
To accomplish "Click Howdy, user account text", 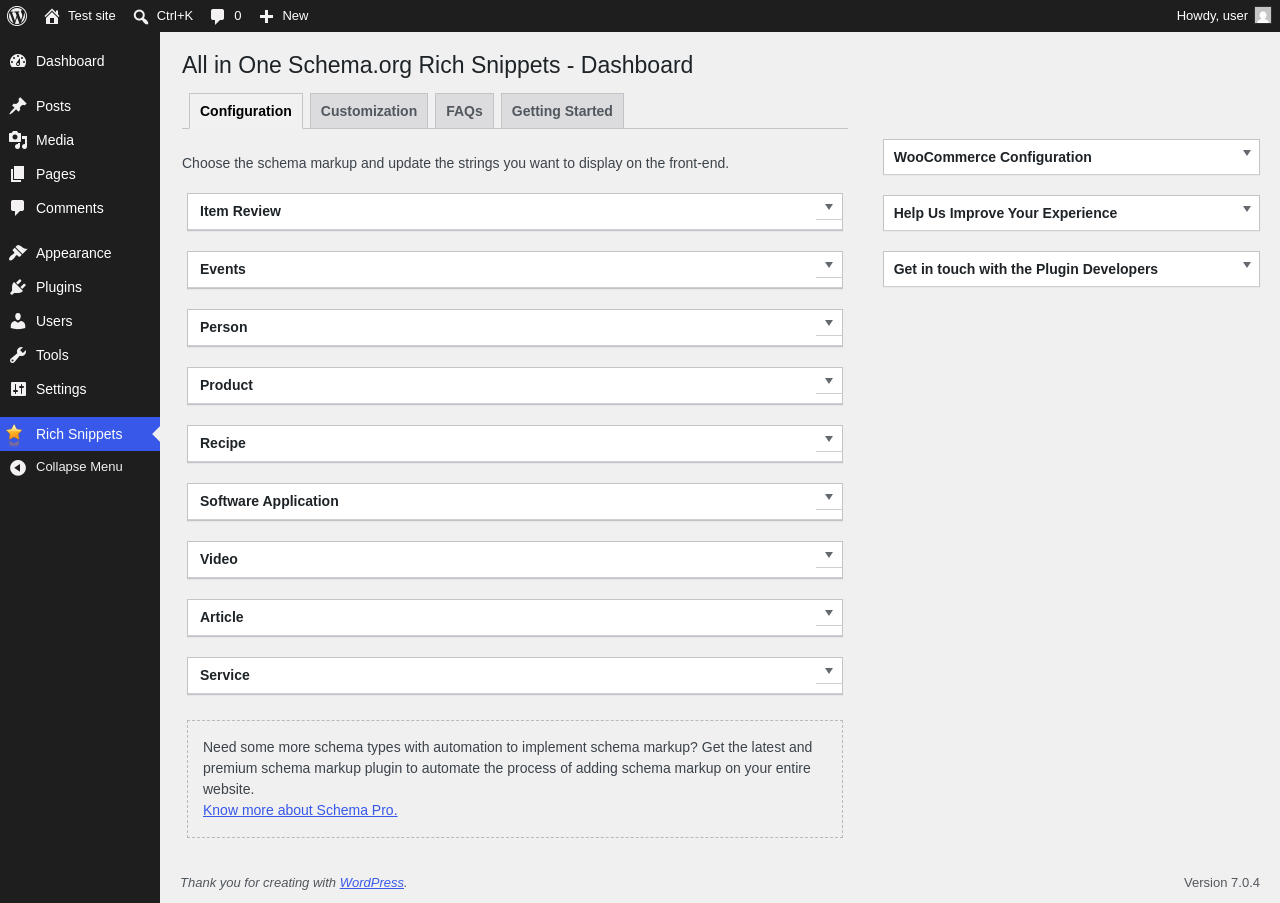I will pyautogui.click(x=1212, y=16).
